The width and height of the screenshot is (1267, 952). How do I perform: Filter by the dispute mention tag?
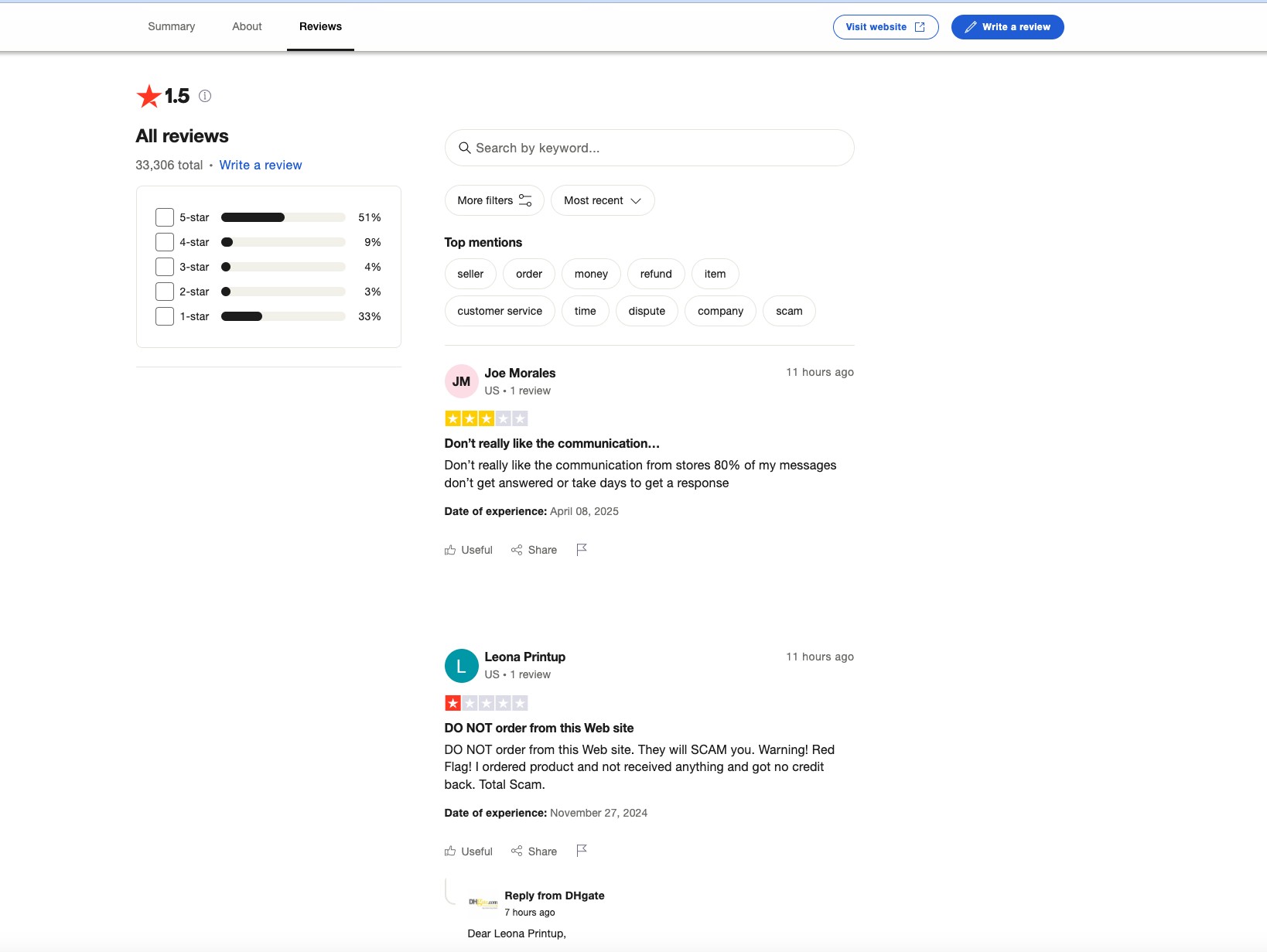click(647, 311)
